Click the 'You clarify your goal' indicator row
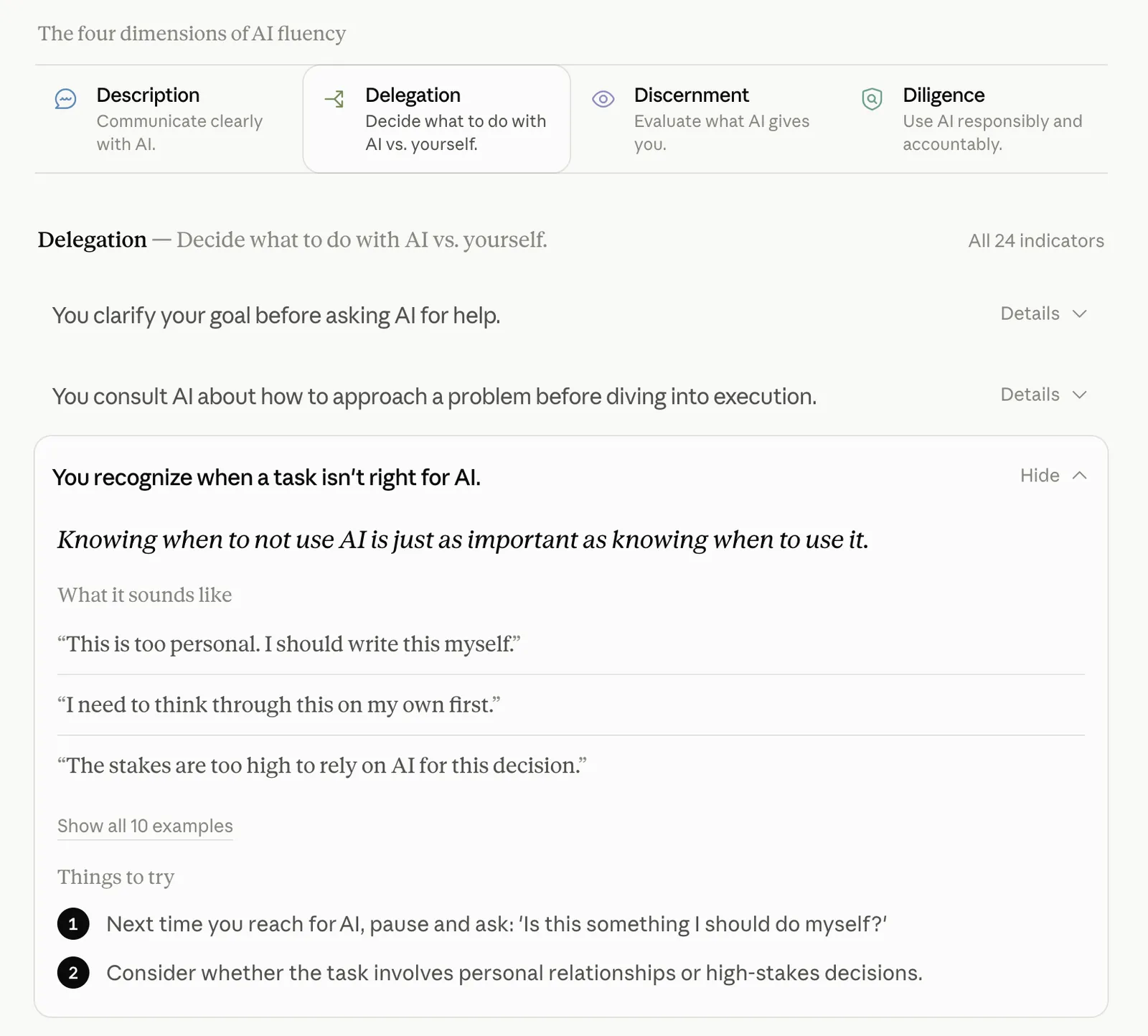The height and width of the screenshot is (1036, 1148). pos(571,314)
